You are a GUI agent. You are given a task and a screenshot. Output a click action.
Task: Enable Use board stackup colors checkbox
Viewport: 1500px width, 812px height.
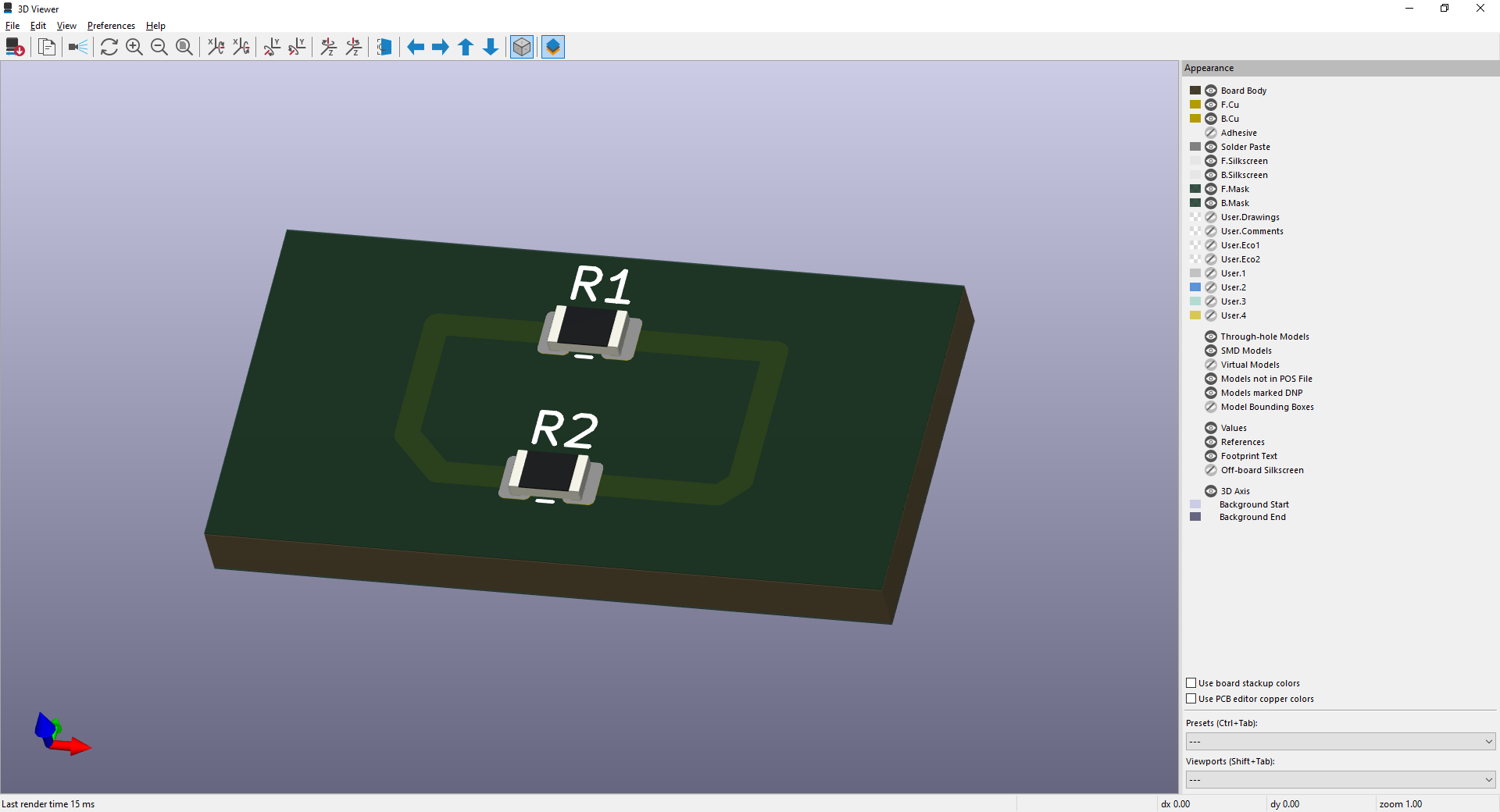(x=1191, y=683)
